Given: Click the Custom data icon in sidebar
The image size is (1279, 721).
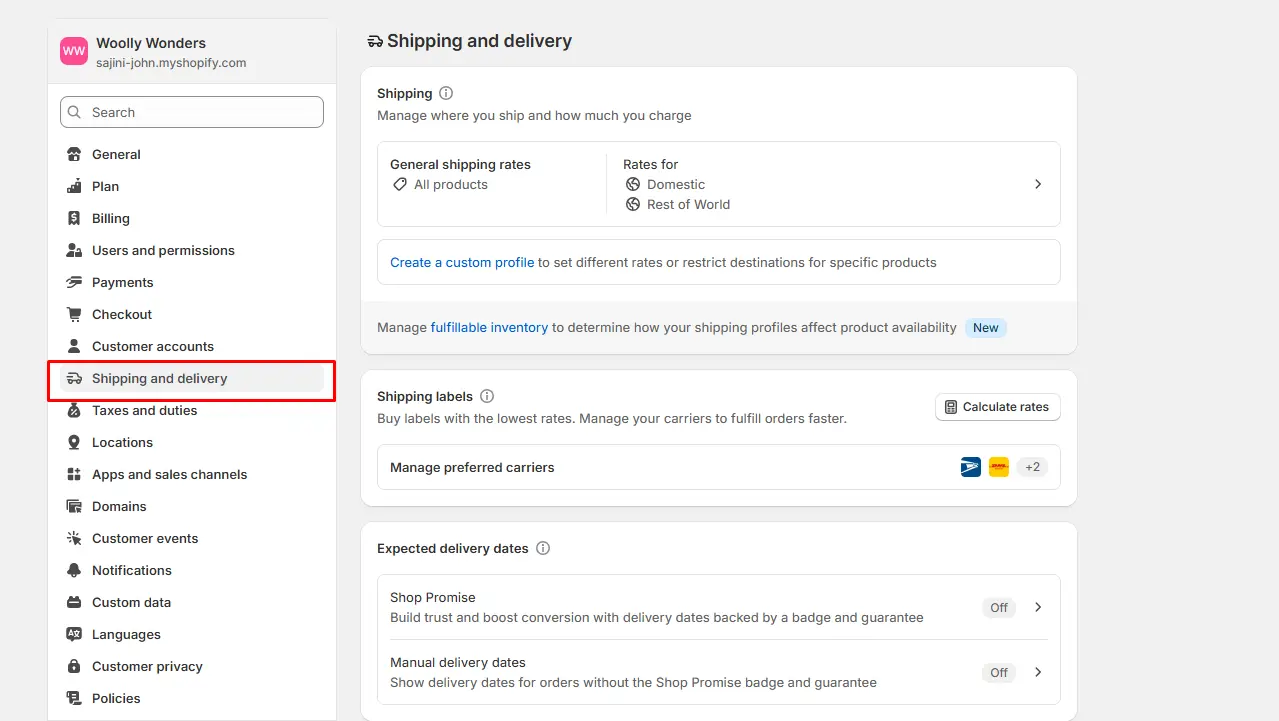Looking at the screenshot, I should tap(74, 602).
